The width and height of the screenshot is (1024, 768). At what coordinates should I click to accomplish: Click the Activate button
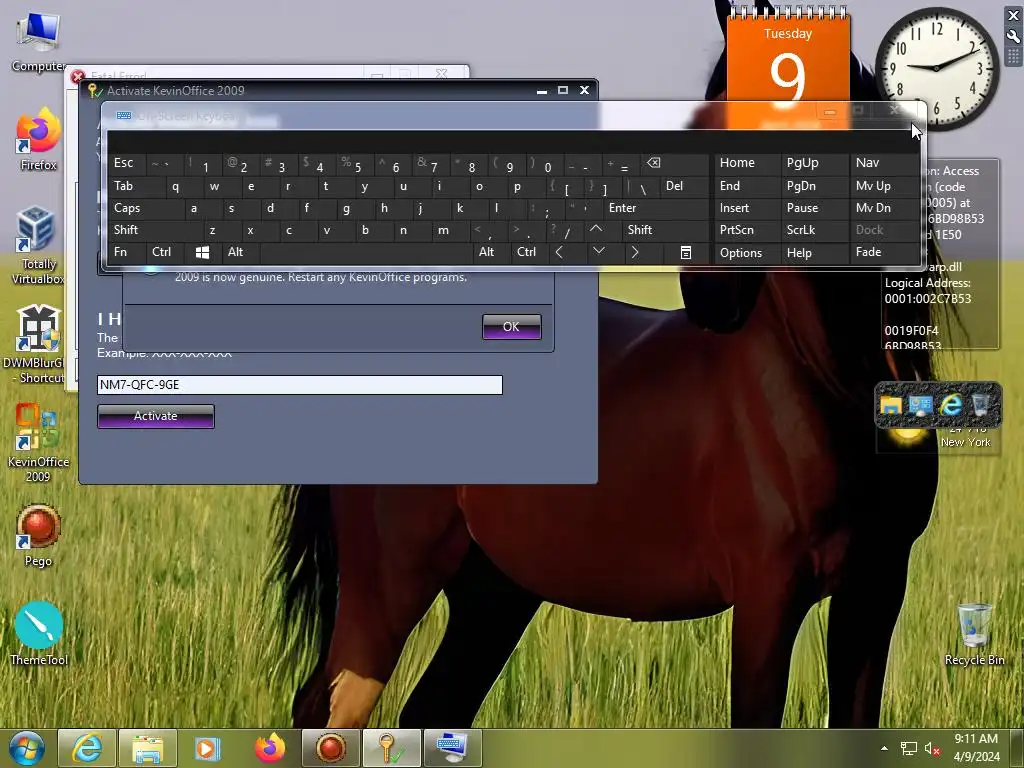click(x=155, y=416)
